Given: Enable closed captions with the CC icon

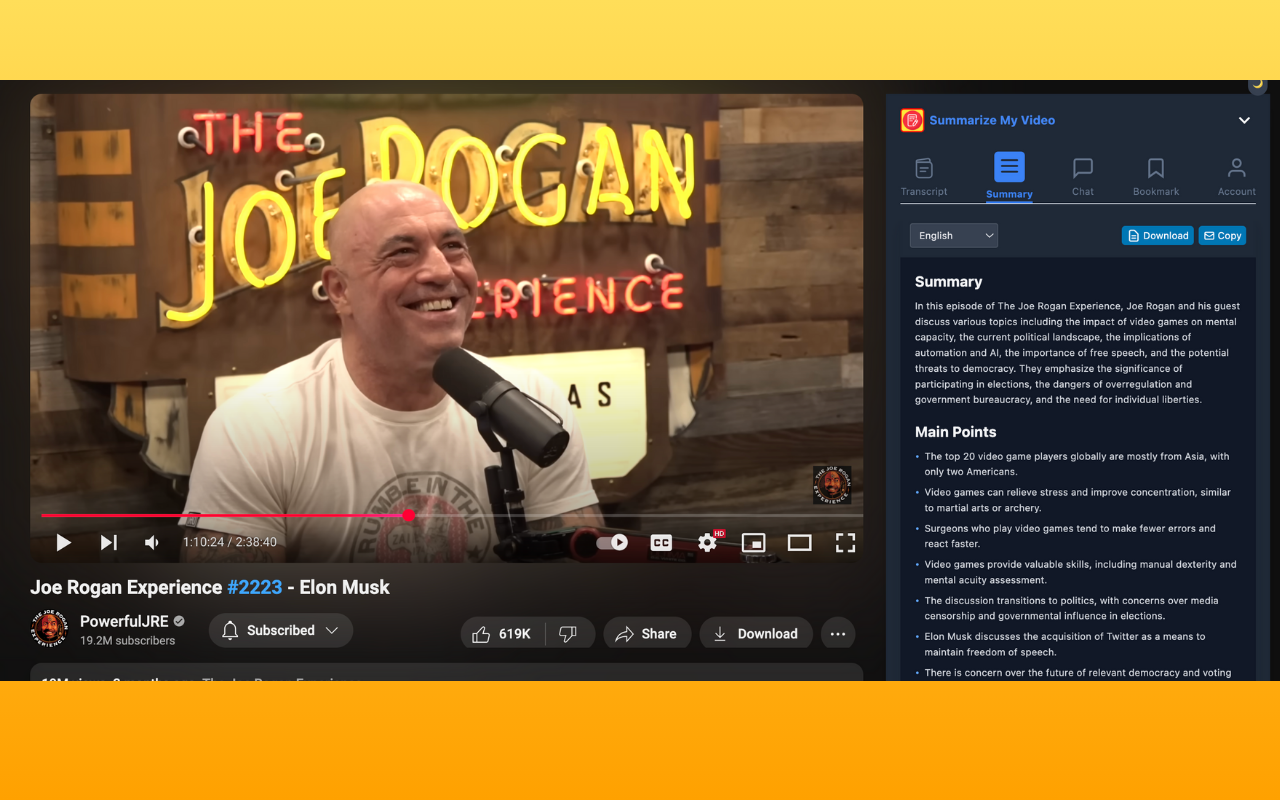Looking at the screenshot, I should (661, 542).
